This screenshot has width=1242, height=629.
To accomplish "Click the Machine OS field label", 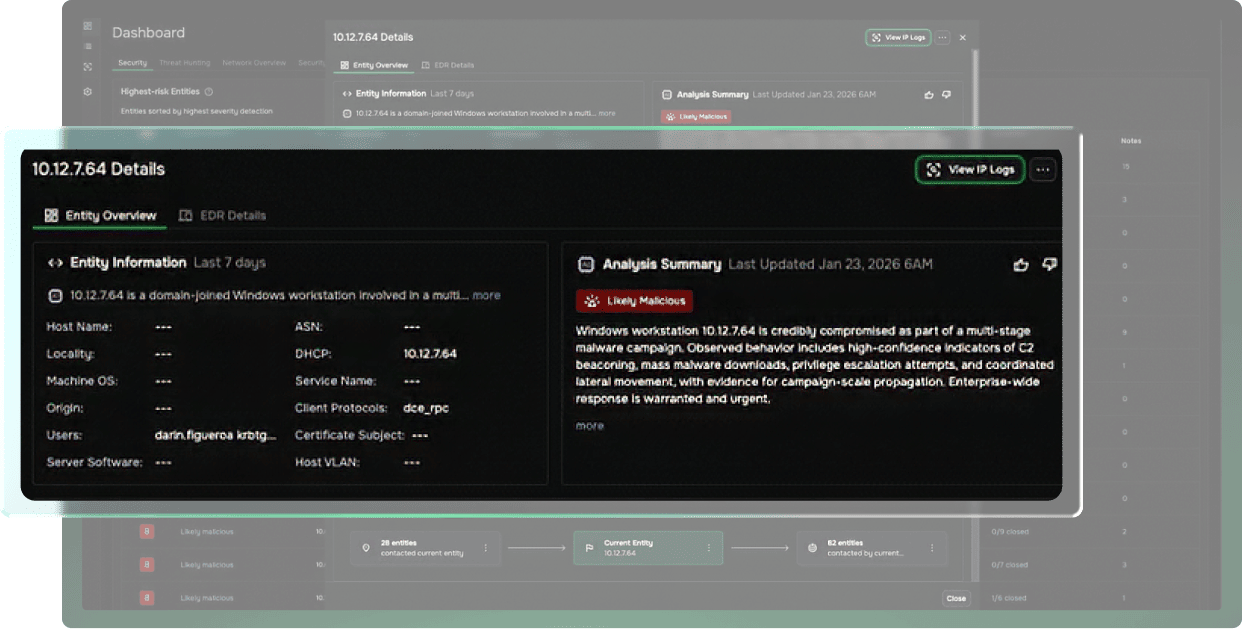I will 80,381.
